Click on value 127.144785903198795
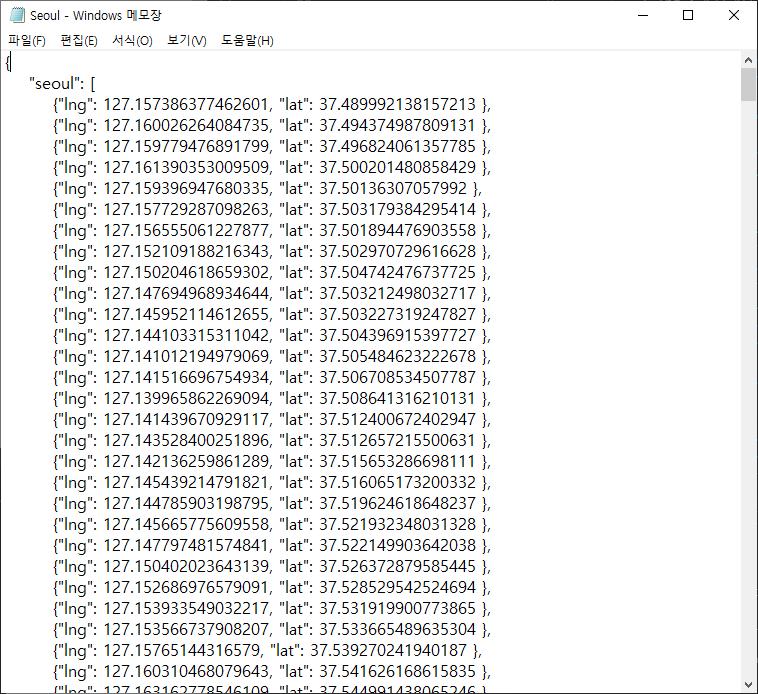758x694 pixels. point(186,504)
